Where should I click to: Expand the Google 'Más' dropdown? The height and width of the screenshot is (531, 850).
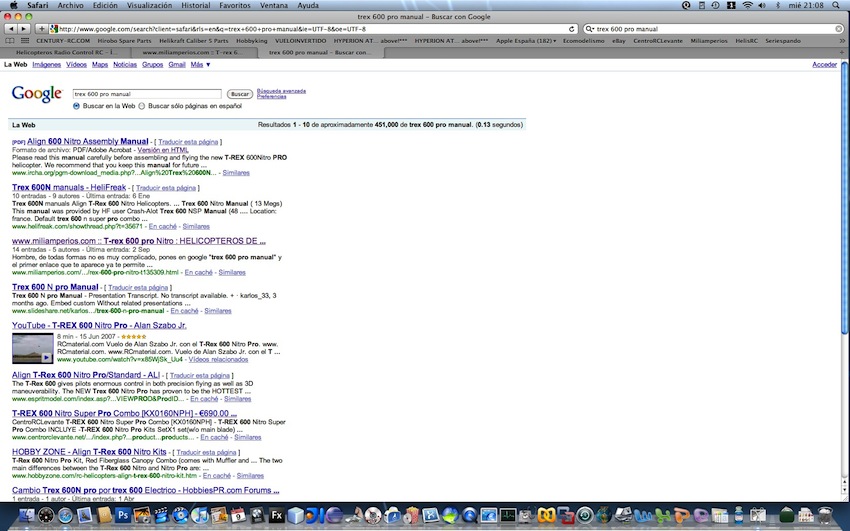click(x=201, y=64)
